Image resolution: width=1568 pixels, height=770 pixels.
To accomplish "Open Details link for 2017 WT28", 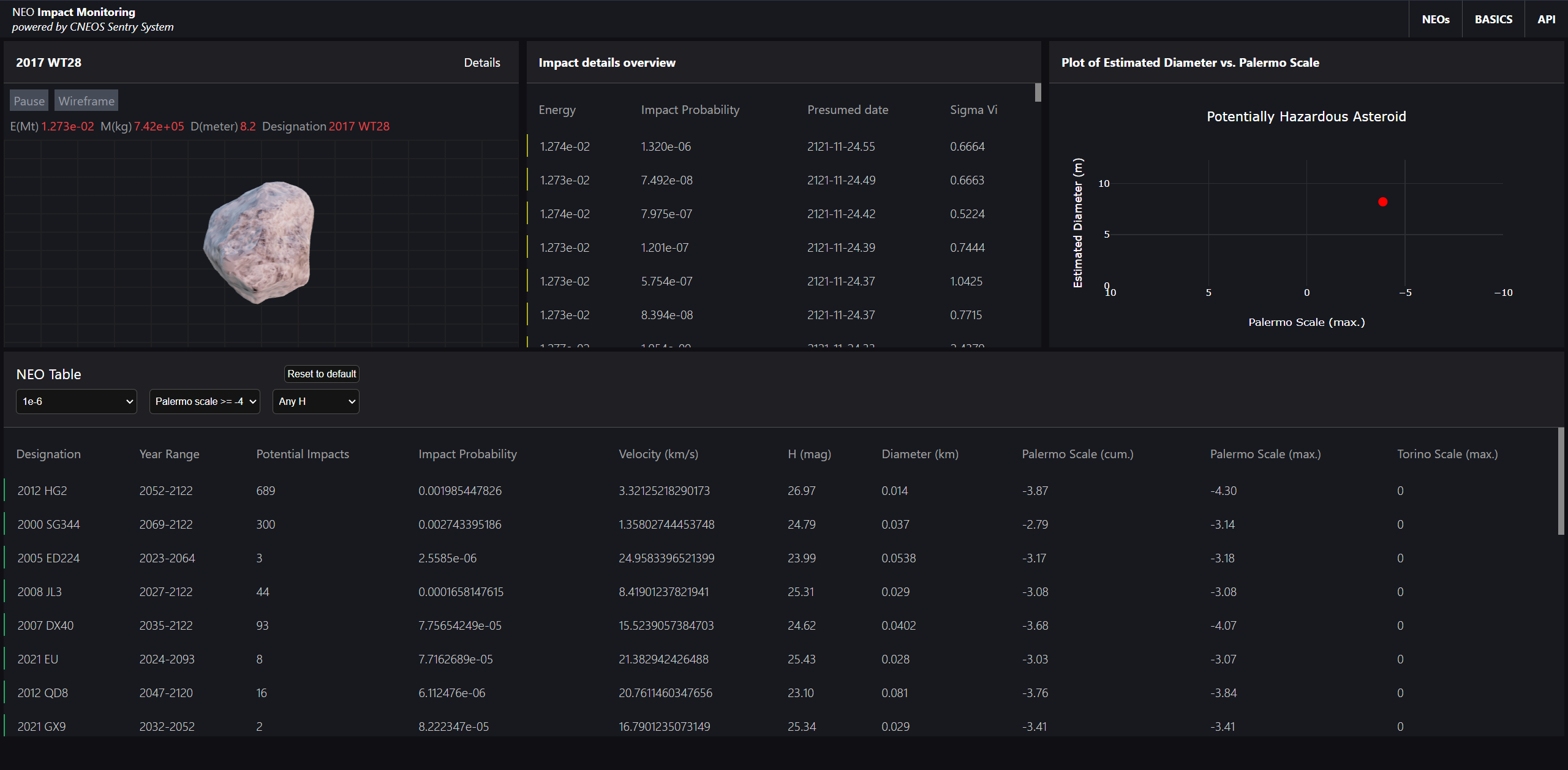I will (x=481, y=62).
